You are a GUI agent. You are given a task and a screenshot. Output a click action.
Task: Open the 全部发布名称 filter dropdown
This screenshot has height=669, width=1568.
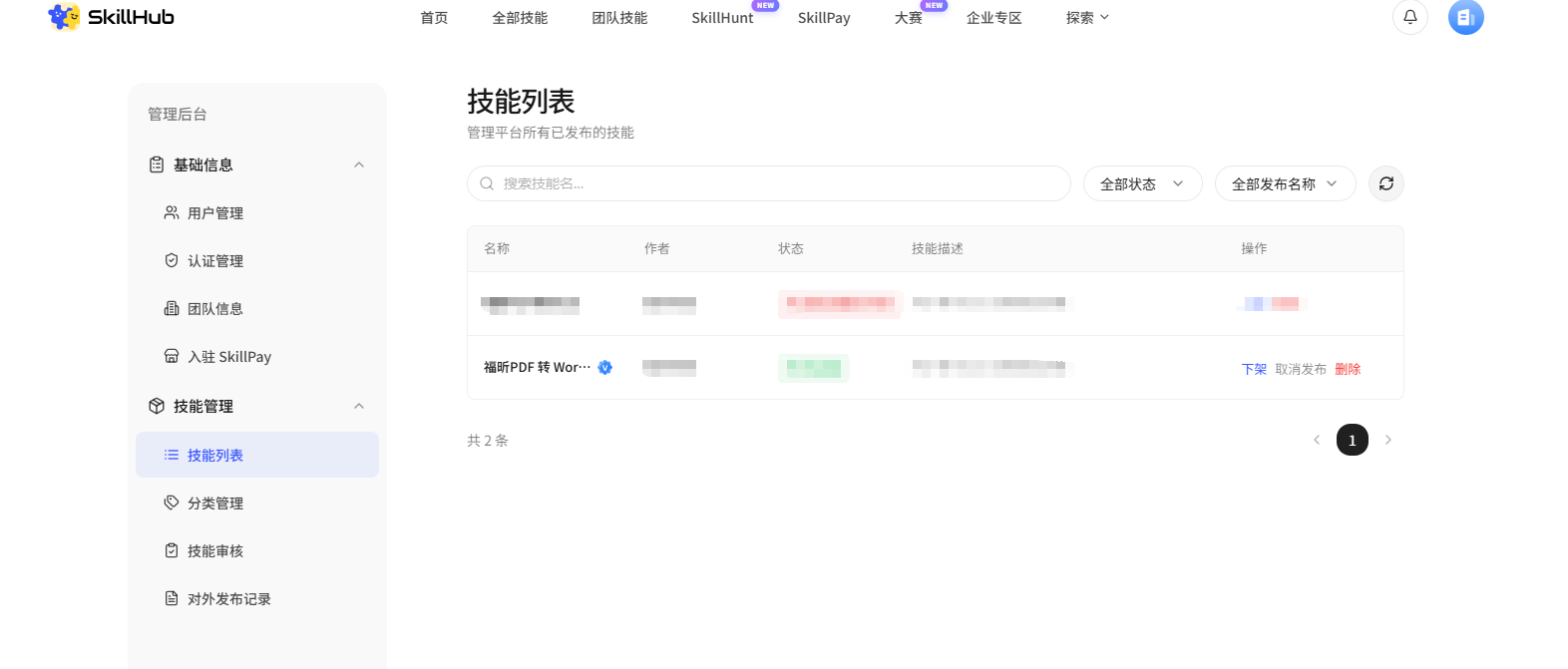pyautogui.click(x=1286, y=183)
